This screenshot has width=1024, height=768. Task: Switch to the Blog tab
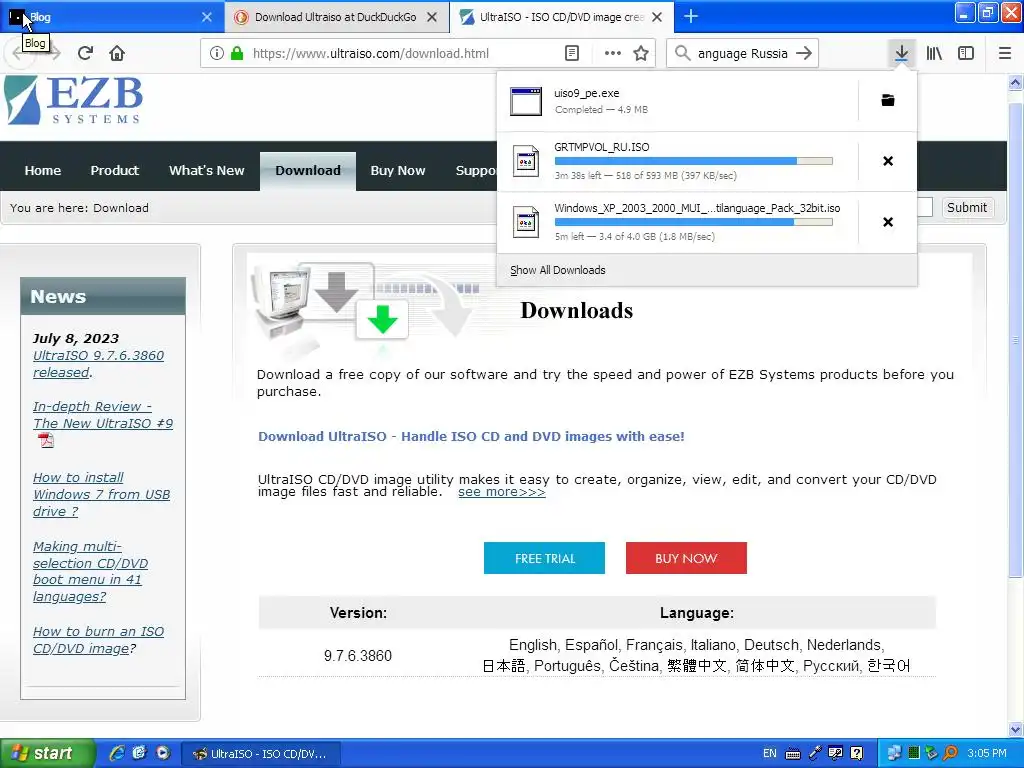[111, 17]
